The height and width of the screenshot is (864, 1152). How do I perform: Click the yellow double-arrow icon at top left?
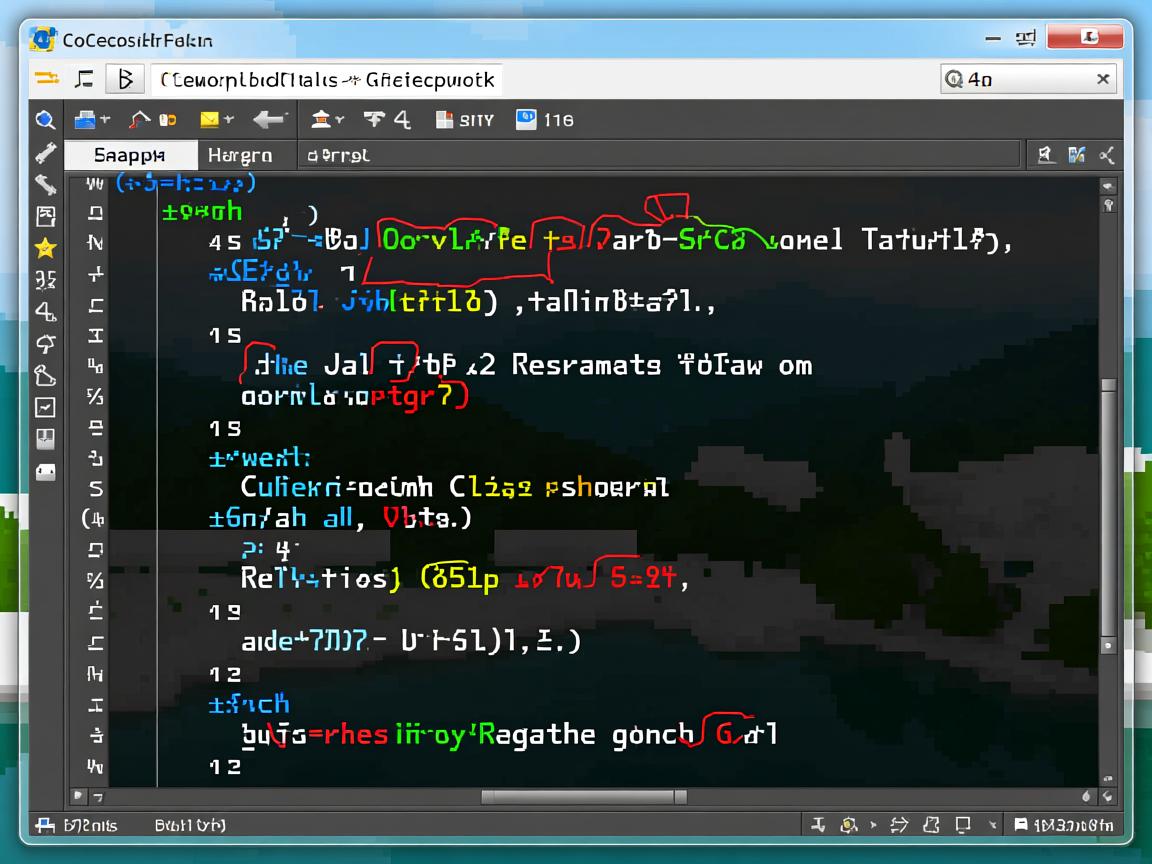coord(46,79)
